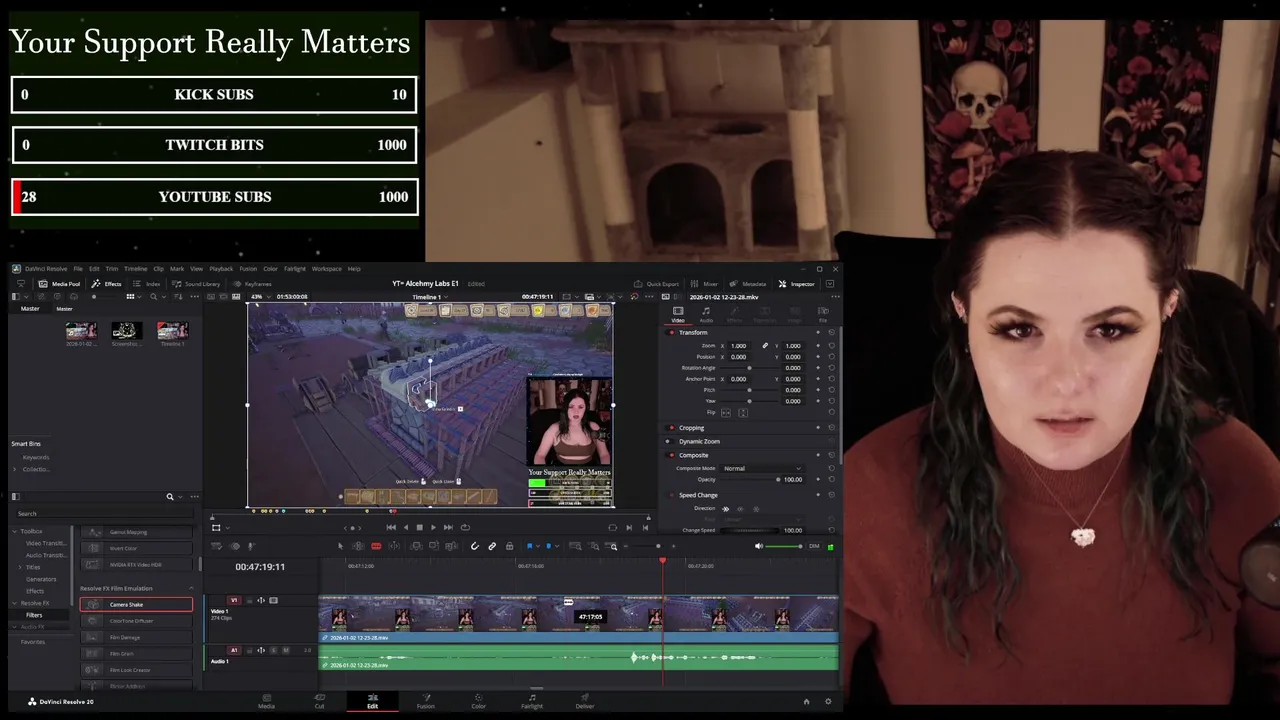
Task: Toggle the Composite section enable switch
Action: point(670,455)
